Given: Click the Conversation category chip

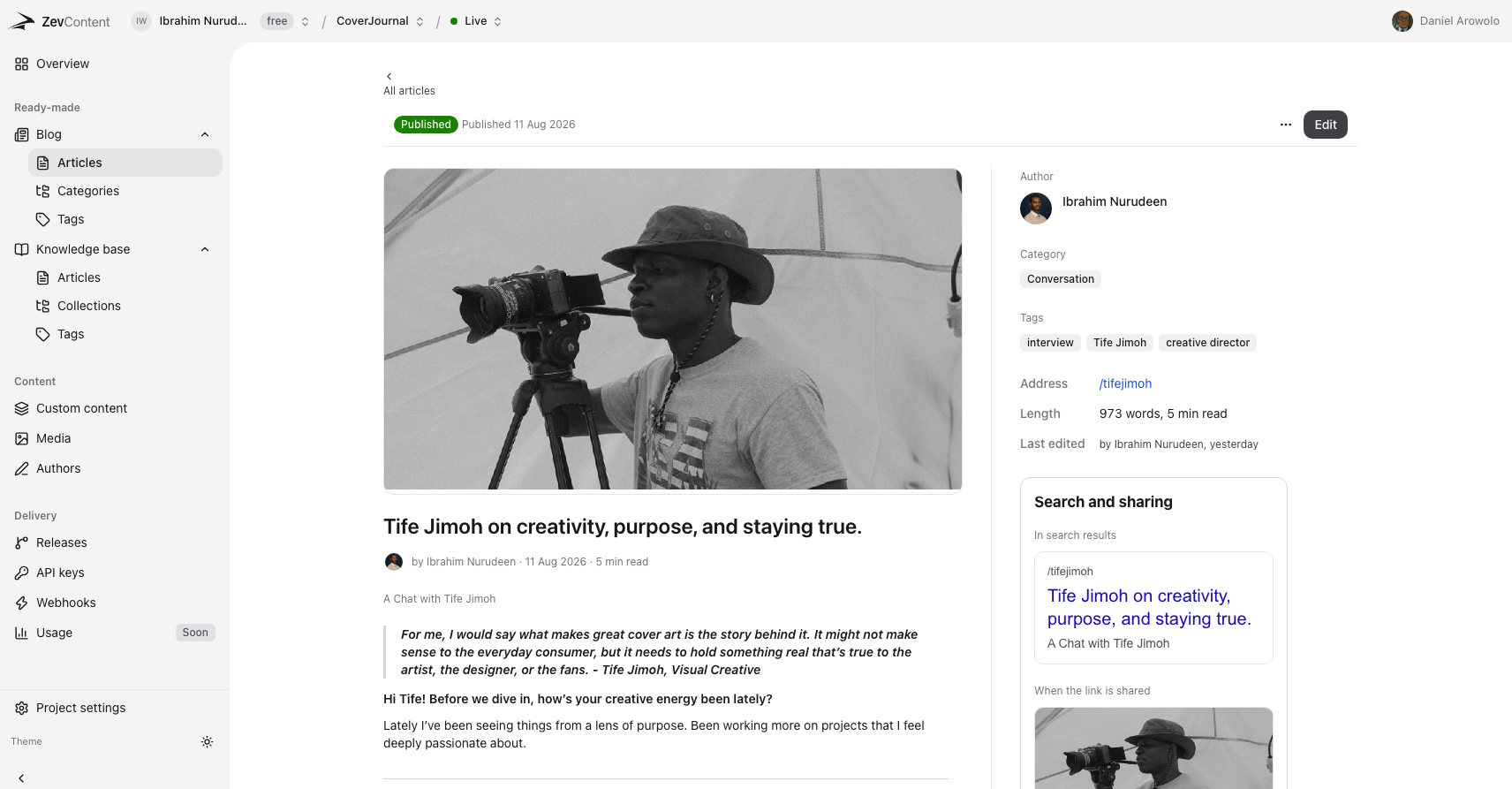Looking at the screenshot, I should point(1061,279).
